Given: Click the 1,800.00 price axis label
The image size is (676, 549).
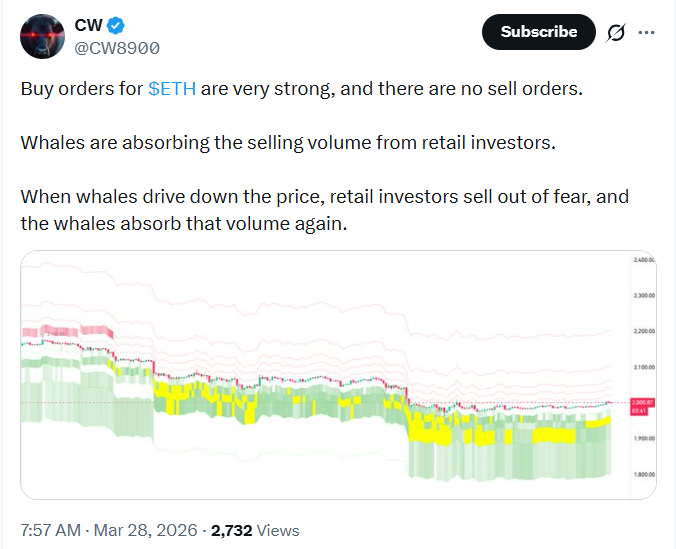Looking at the screenshot, I should pyautogui.click(x=641, y=475).
